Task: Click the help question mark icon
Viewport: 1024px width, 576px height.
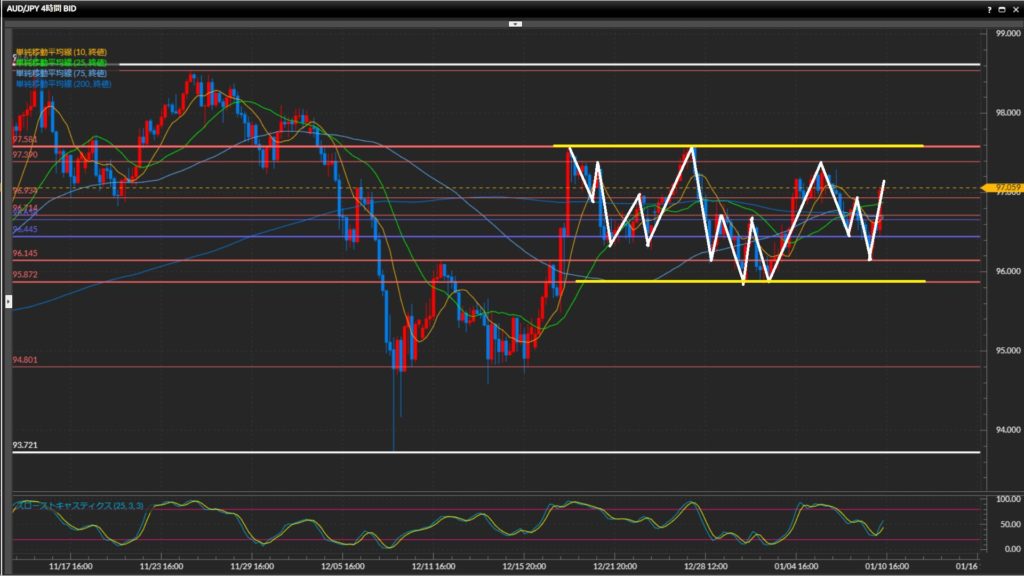Action: click(x=989, y=8)
